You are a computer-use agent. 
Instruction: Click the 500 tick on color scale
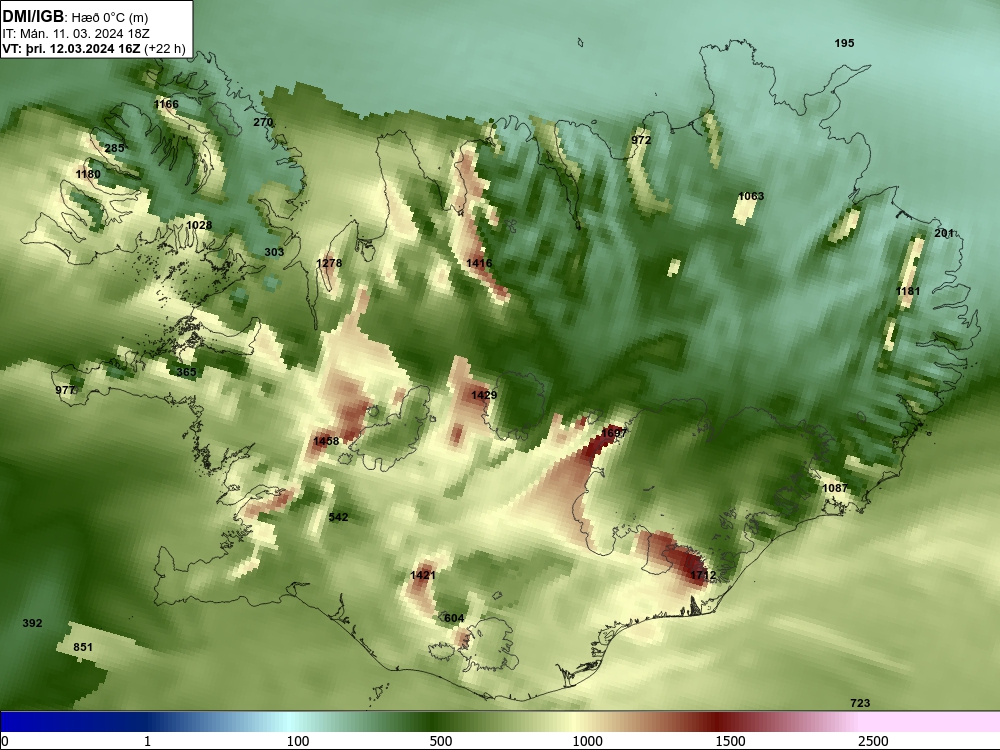click(x=441, y=741)
